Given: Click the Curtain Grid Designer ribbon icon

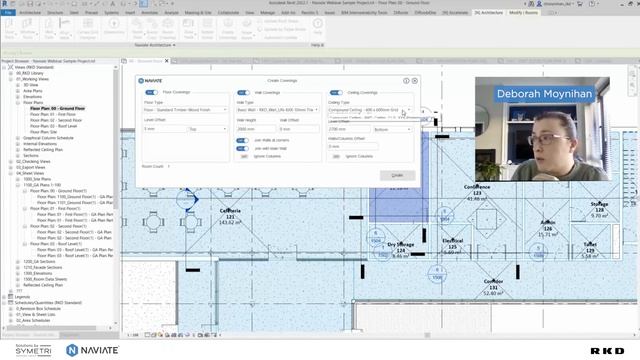Looking at the screenshot, I should pyautogui.click(x=88, y=29).
